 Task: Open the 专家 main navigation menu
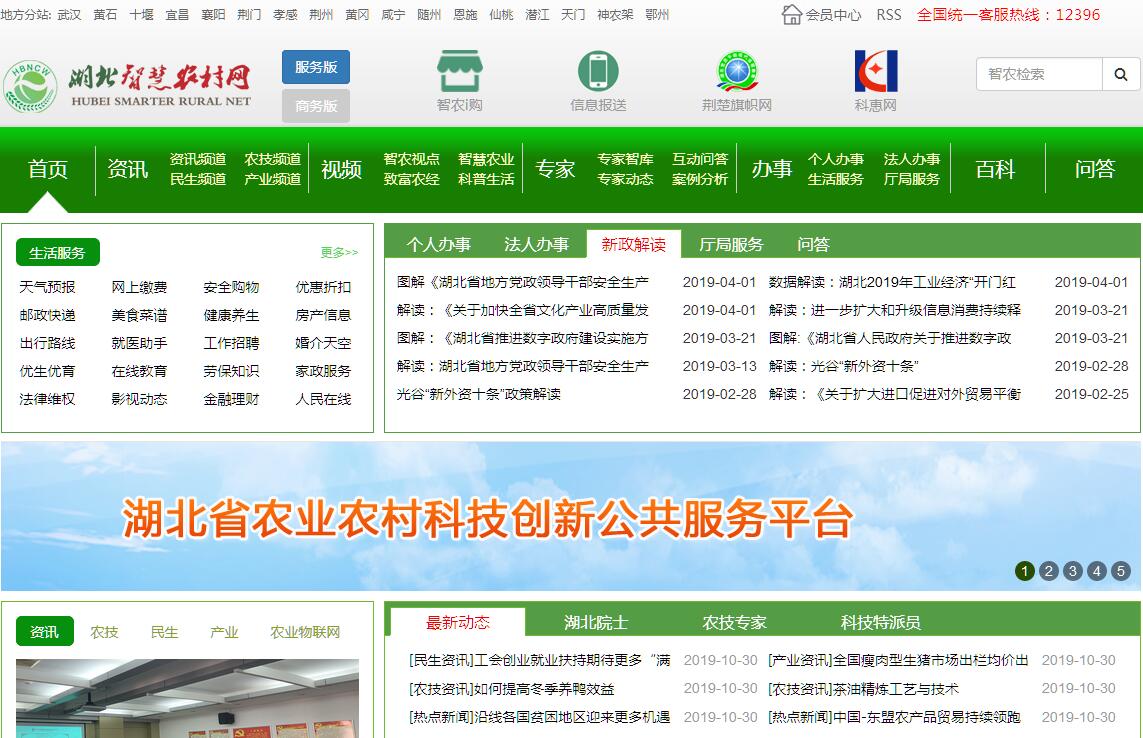pyautogui.click(x=555, y=169)
